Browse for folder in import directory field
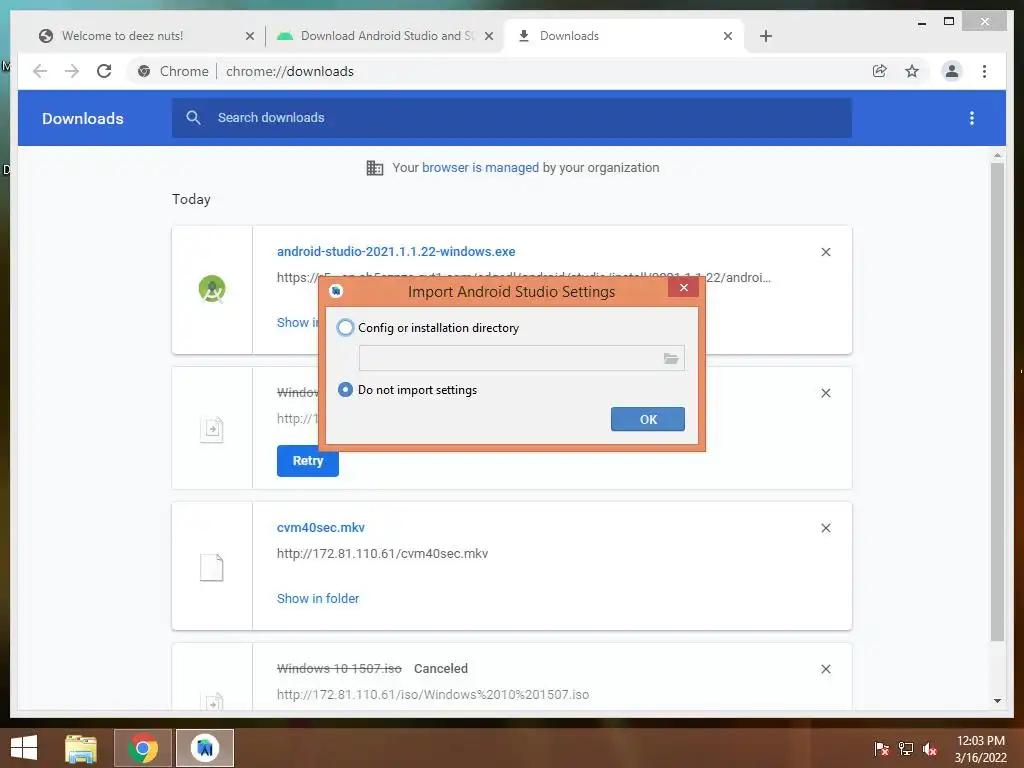Viewport: 1024px width, 768px height. click(x=671, y=359)
